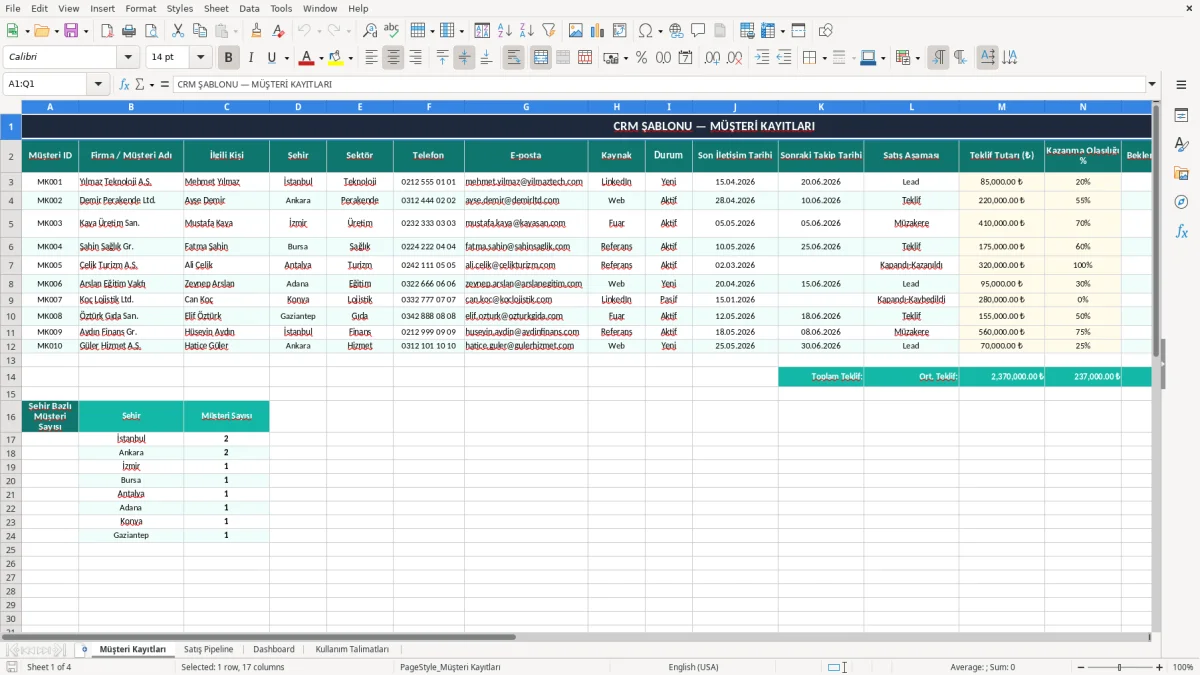The width and height of the screenshot is (1200, 675).
Task: Insert Comment speech bubble icon
Action: [x=698, y=31]
